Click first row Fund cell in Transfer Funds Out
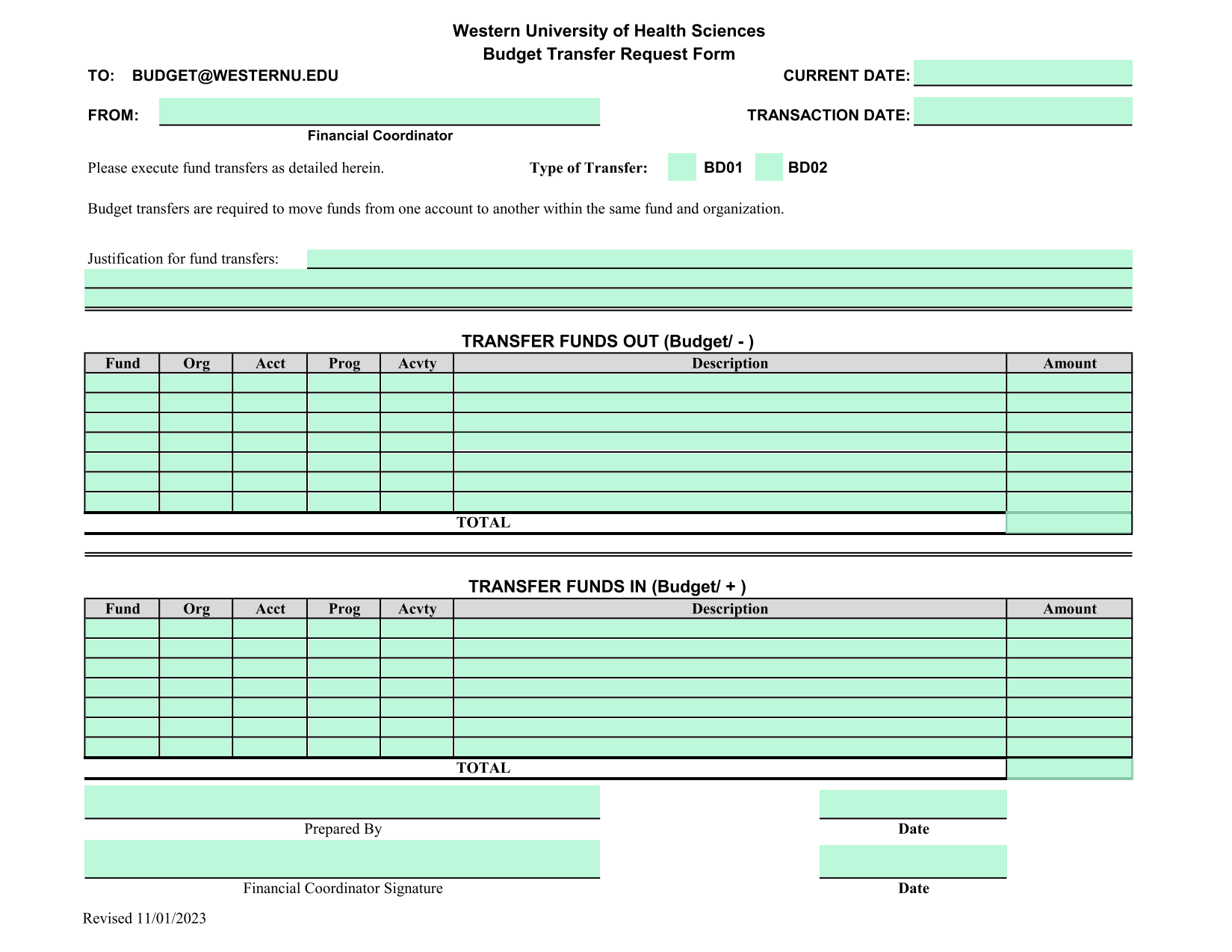The width and height of the screenshot is (1232, 952). (122, 383)
